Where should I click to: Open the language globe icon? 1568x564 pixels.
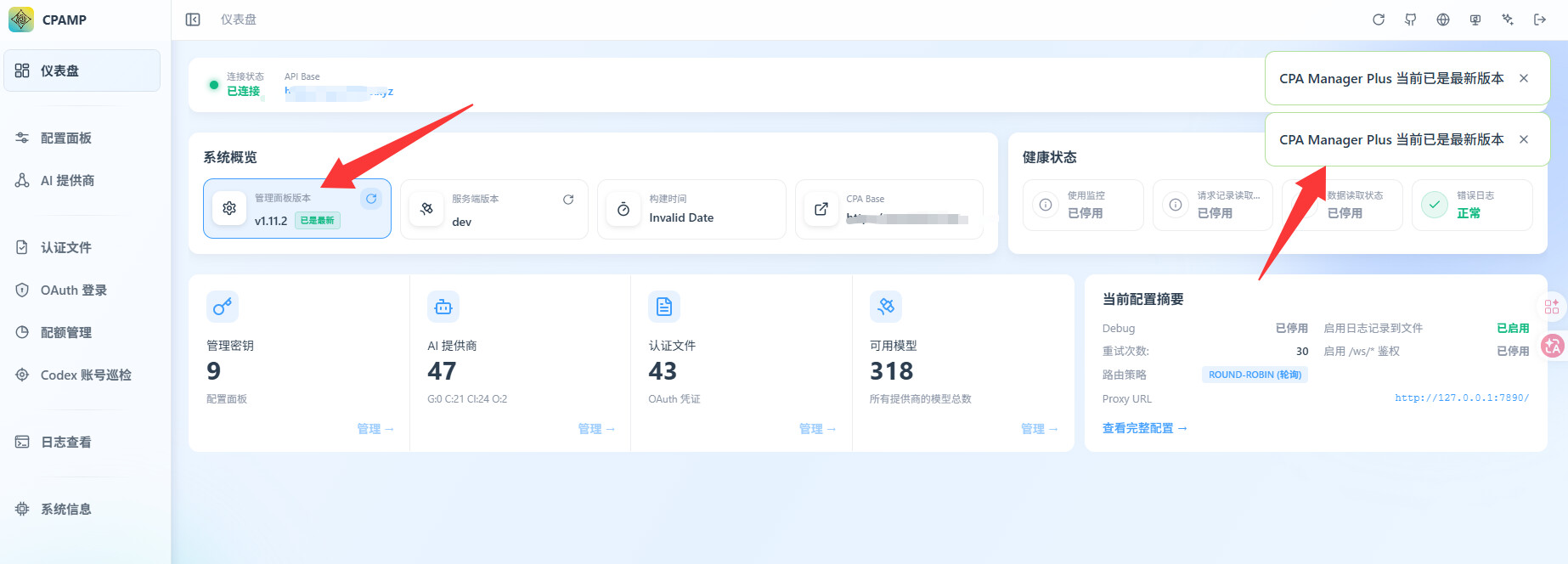coord(1443,20)
